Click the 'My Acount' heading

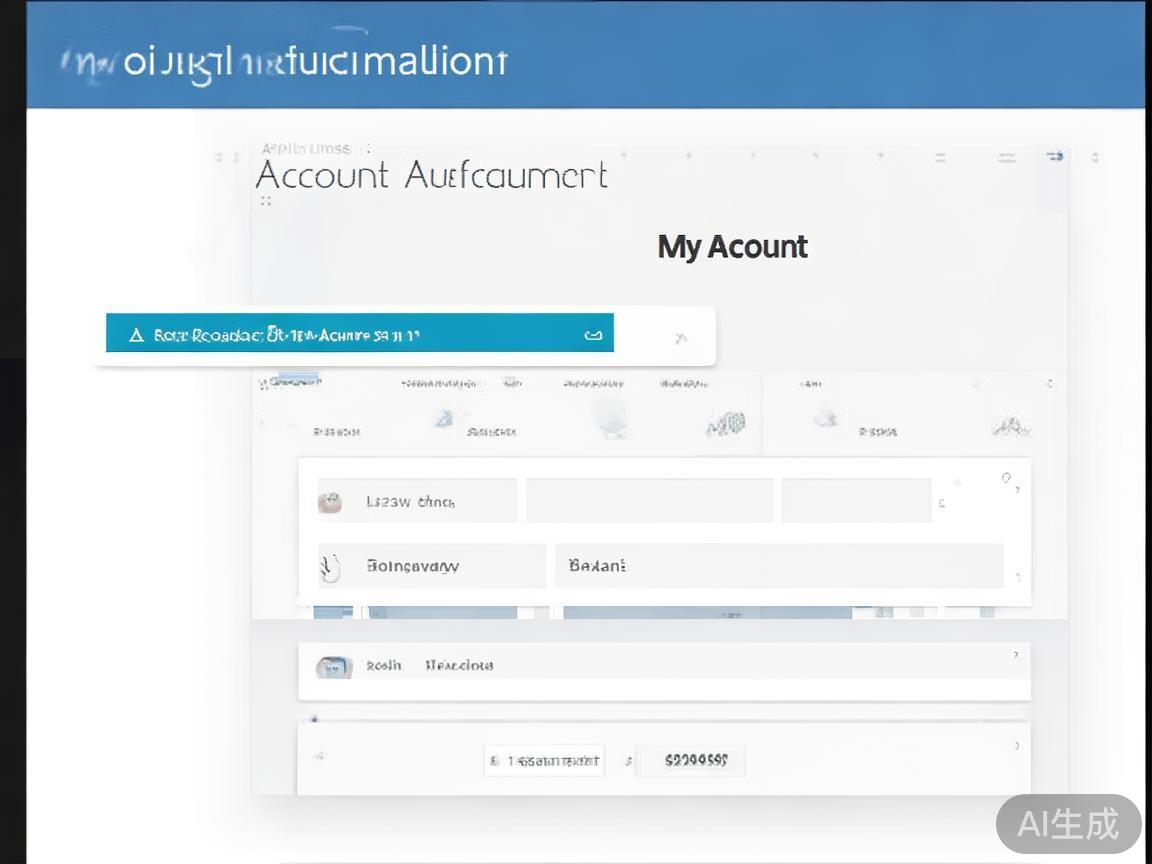[x=732, y=247]
